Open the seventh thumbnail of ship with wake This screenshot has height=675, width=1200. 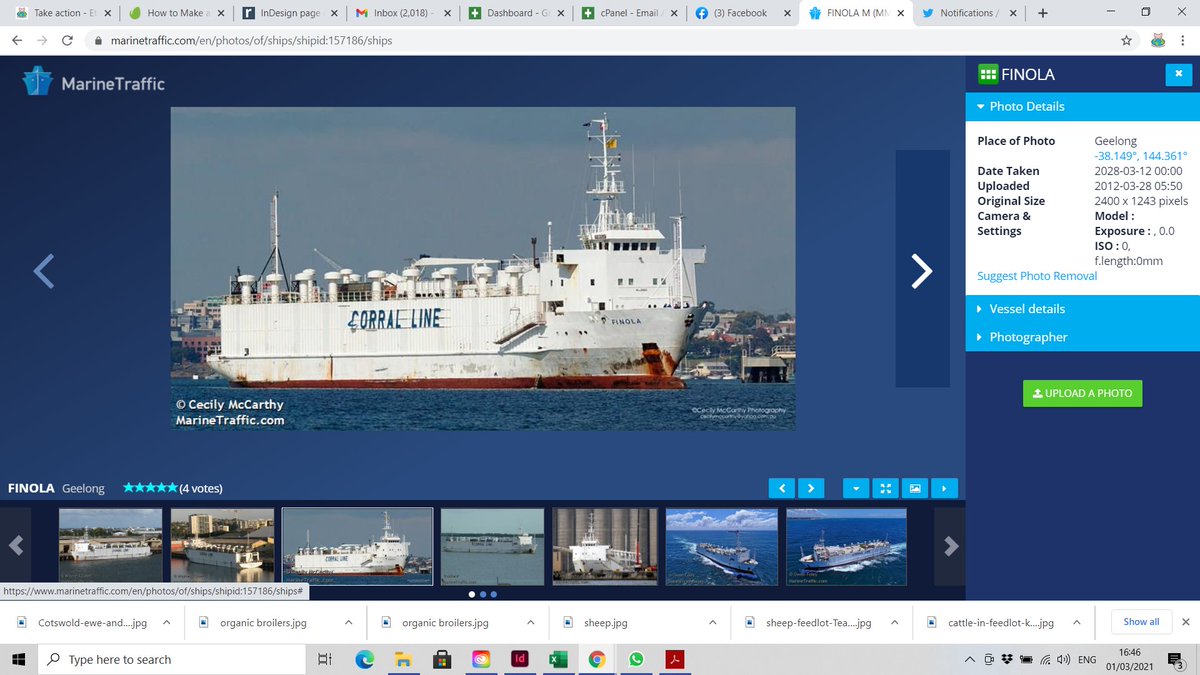click(x=846, y=546)
